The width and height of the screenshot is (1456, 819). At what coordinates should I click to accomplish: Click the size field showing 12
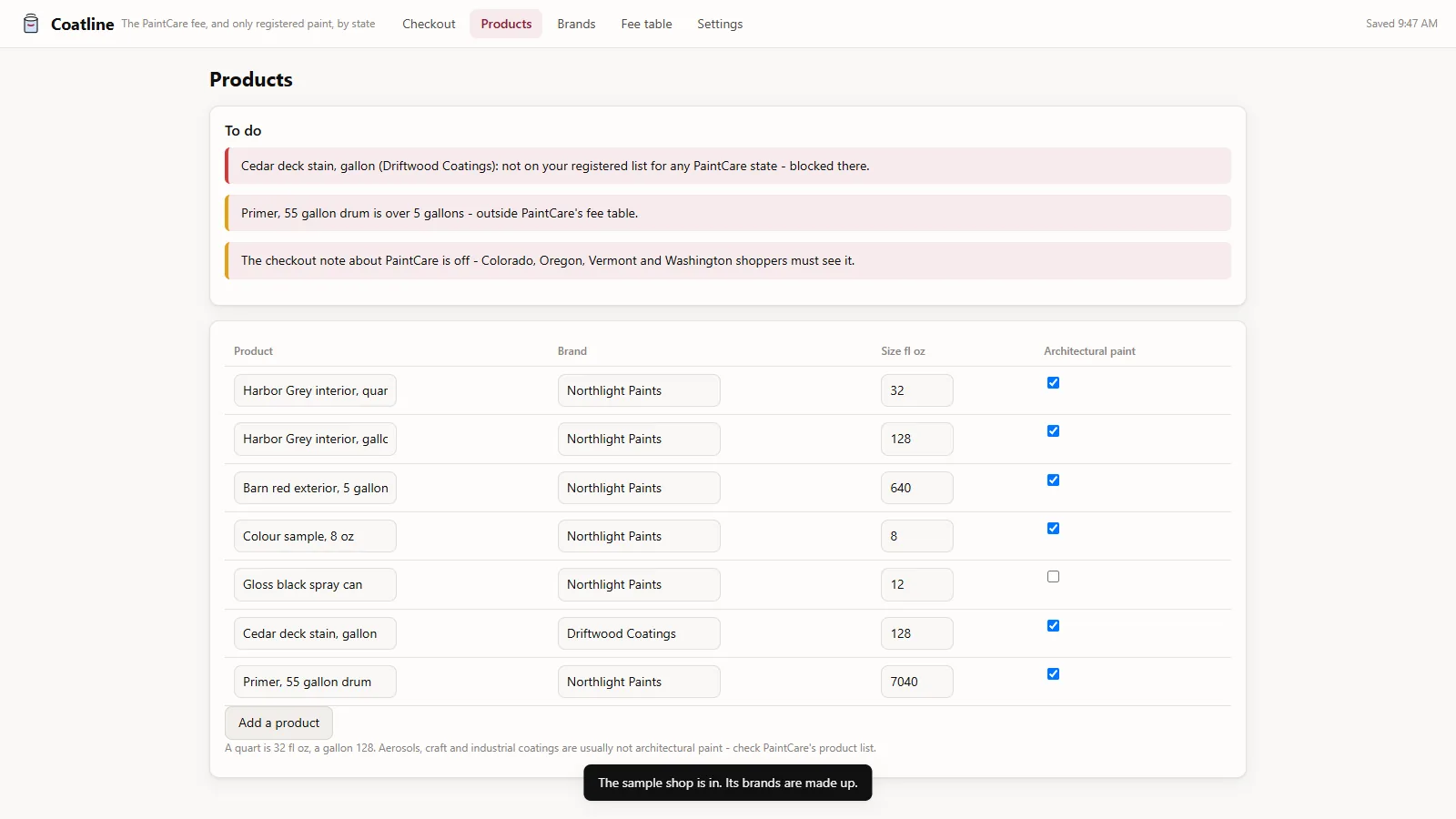pyautogui.click(x=917, y=584)
